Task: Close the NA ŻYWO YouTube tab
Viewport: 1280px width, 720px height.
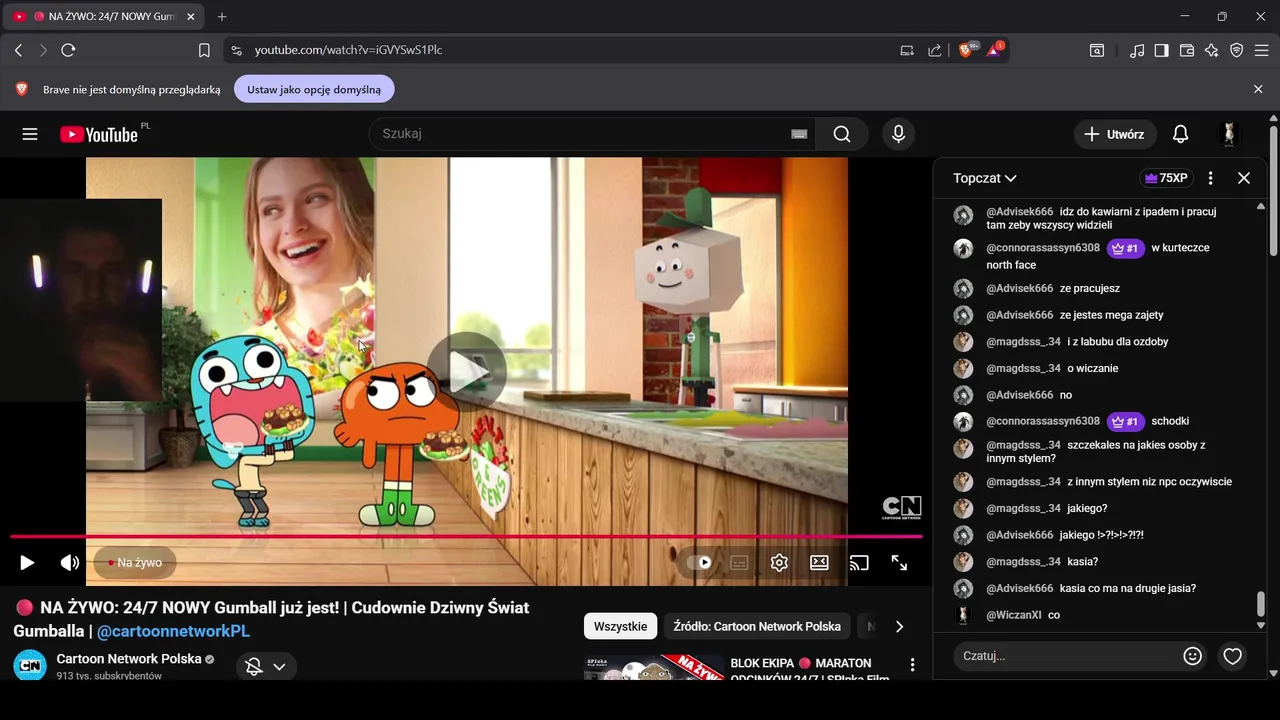Action: tap(190, 17)
